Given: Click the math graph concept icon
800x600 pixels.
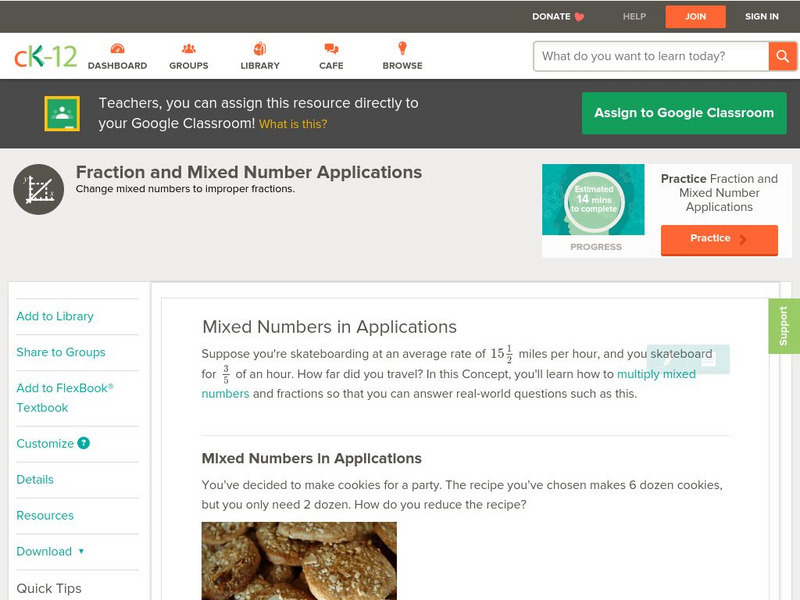Looking at the screenshot, I should 39,189.
